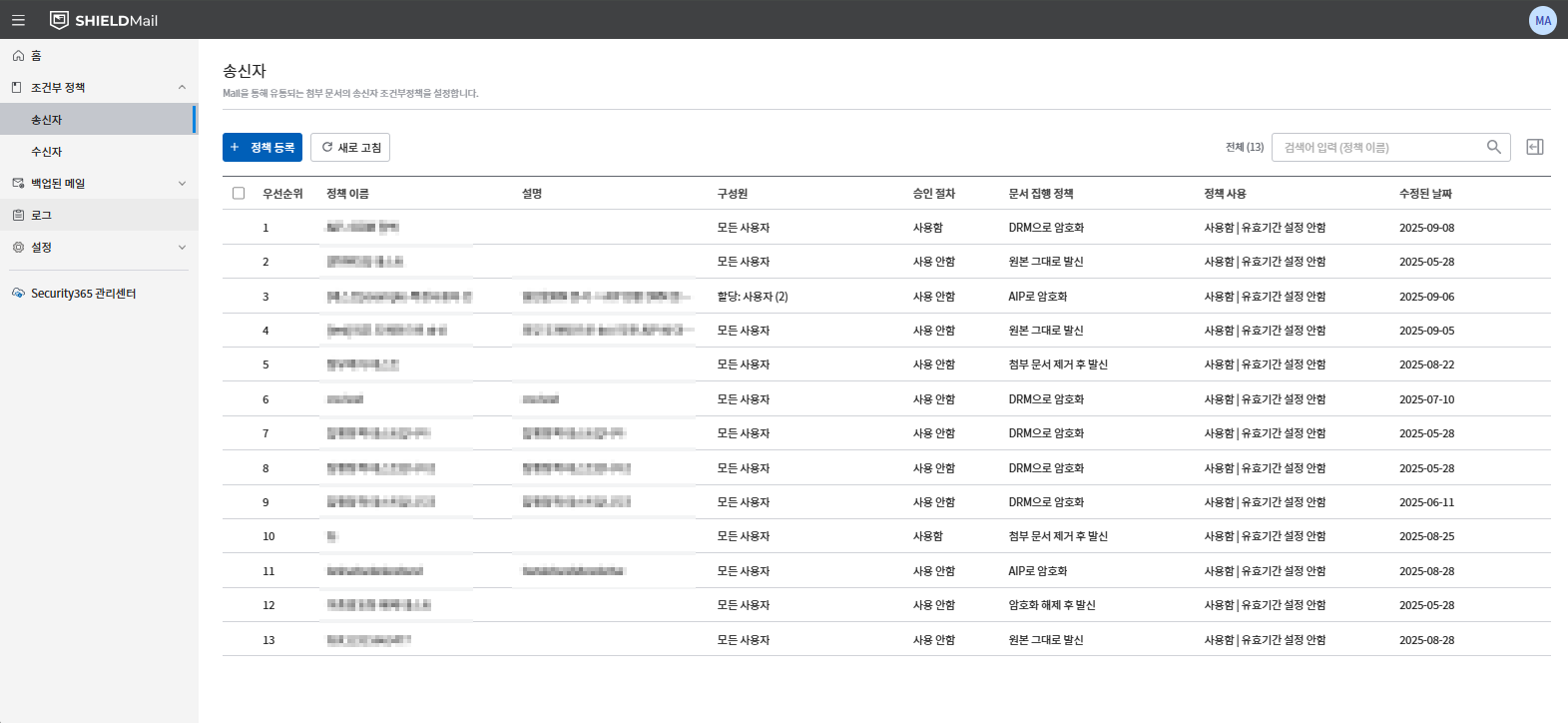1568x723 pixels.
Task: Click date 2025-06-11 in row 9
Action: click(1427, 502)
